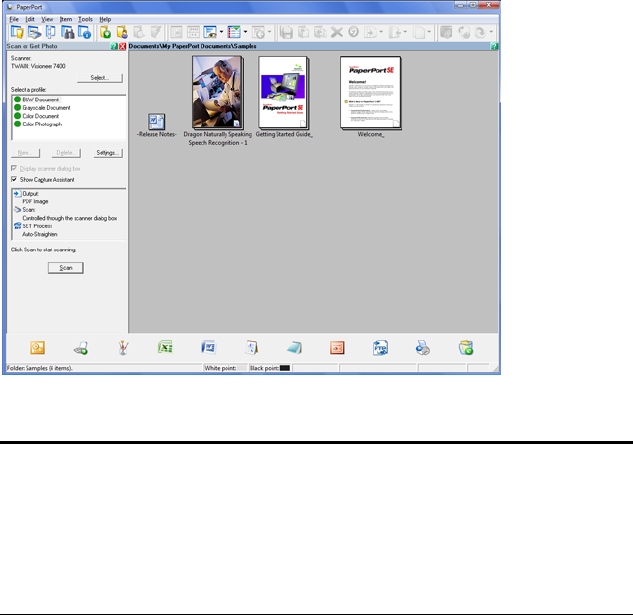Toggle the Show Capture Assistant checkbox
This screenshot has height=615, width=633.
pyautogui.click(x=14, y=179)
